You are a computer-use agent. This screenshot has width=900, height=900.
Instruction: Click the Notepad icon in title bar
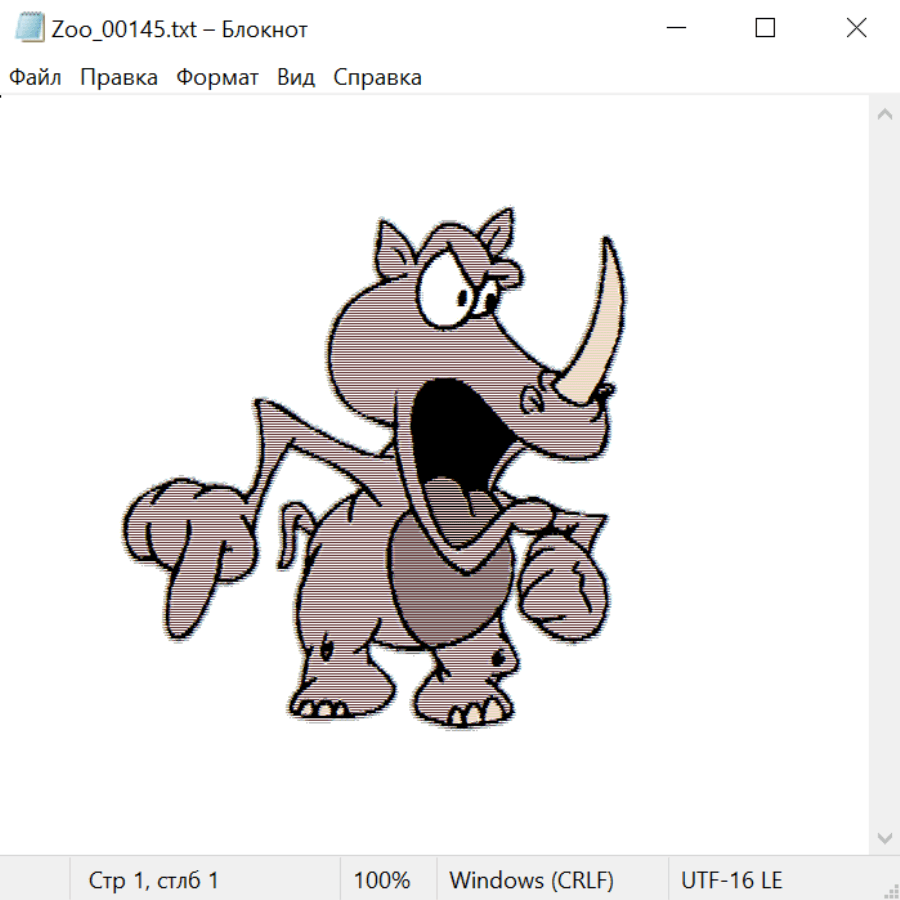(x=30, y=28)
